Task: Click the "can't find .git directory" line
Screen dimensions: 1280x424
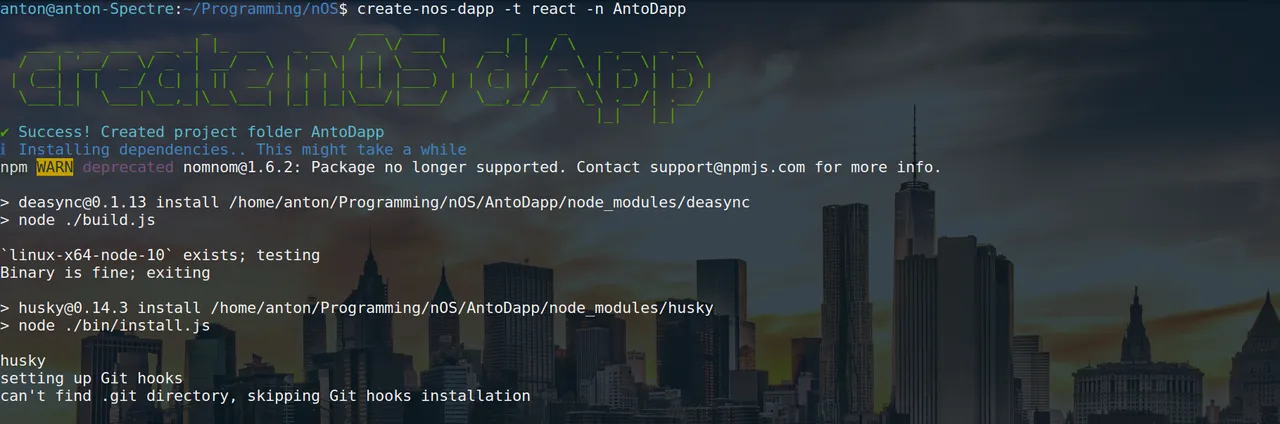Action: tap(265, 395)
